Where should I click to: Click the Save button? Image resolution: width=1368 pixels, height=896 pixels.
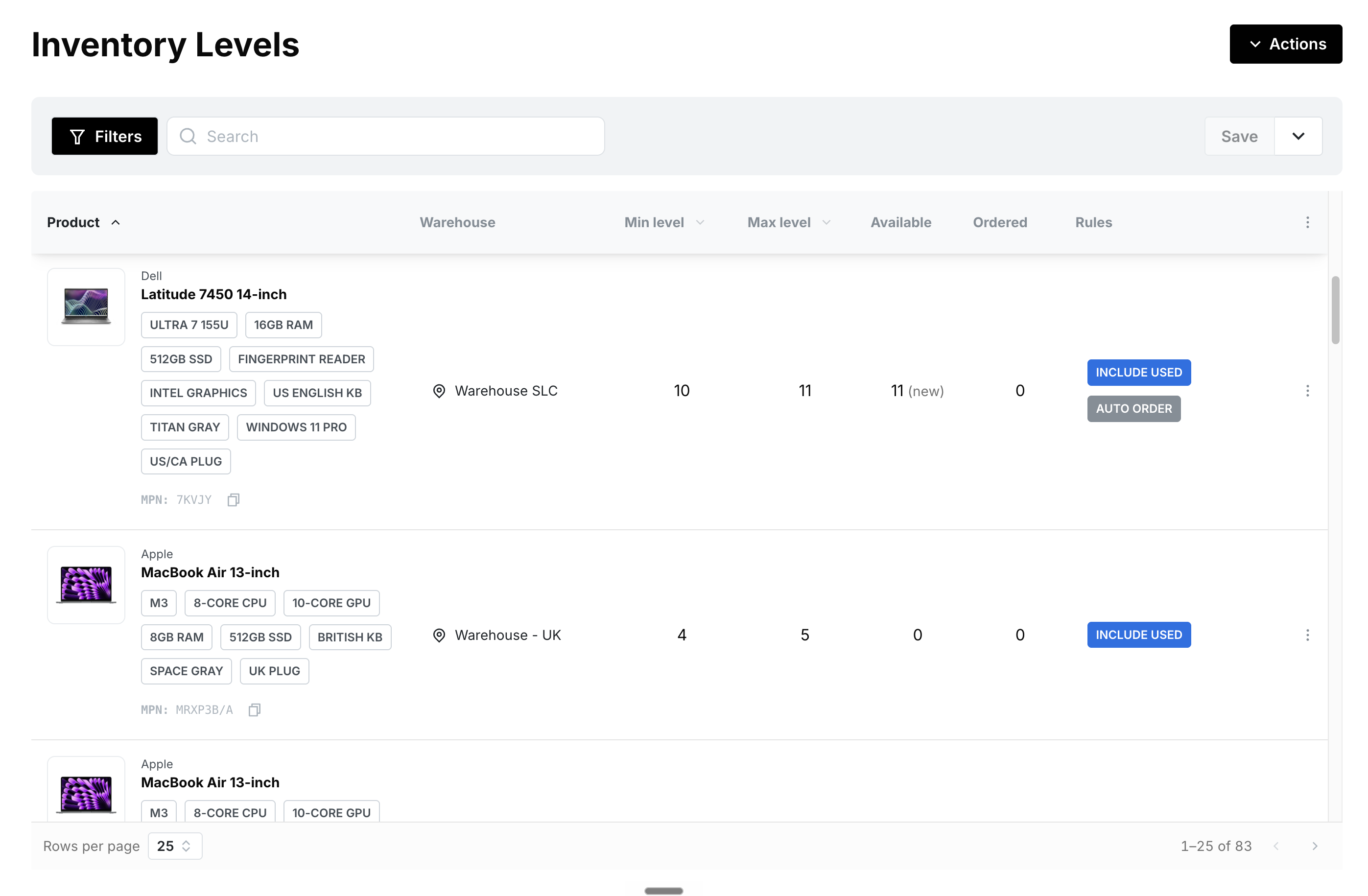point(1239,136)
